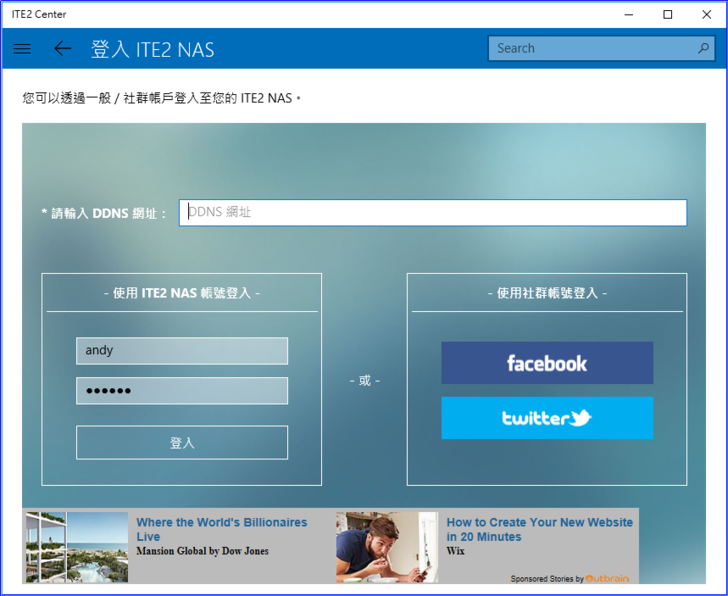The image size is (728, 596).
Task: Sign in with the twitter button
Action: pos(547,418)
